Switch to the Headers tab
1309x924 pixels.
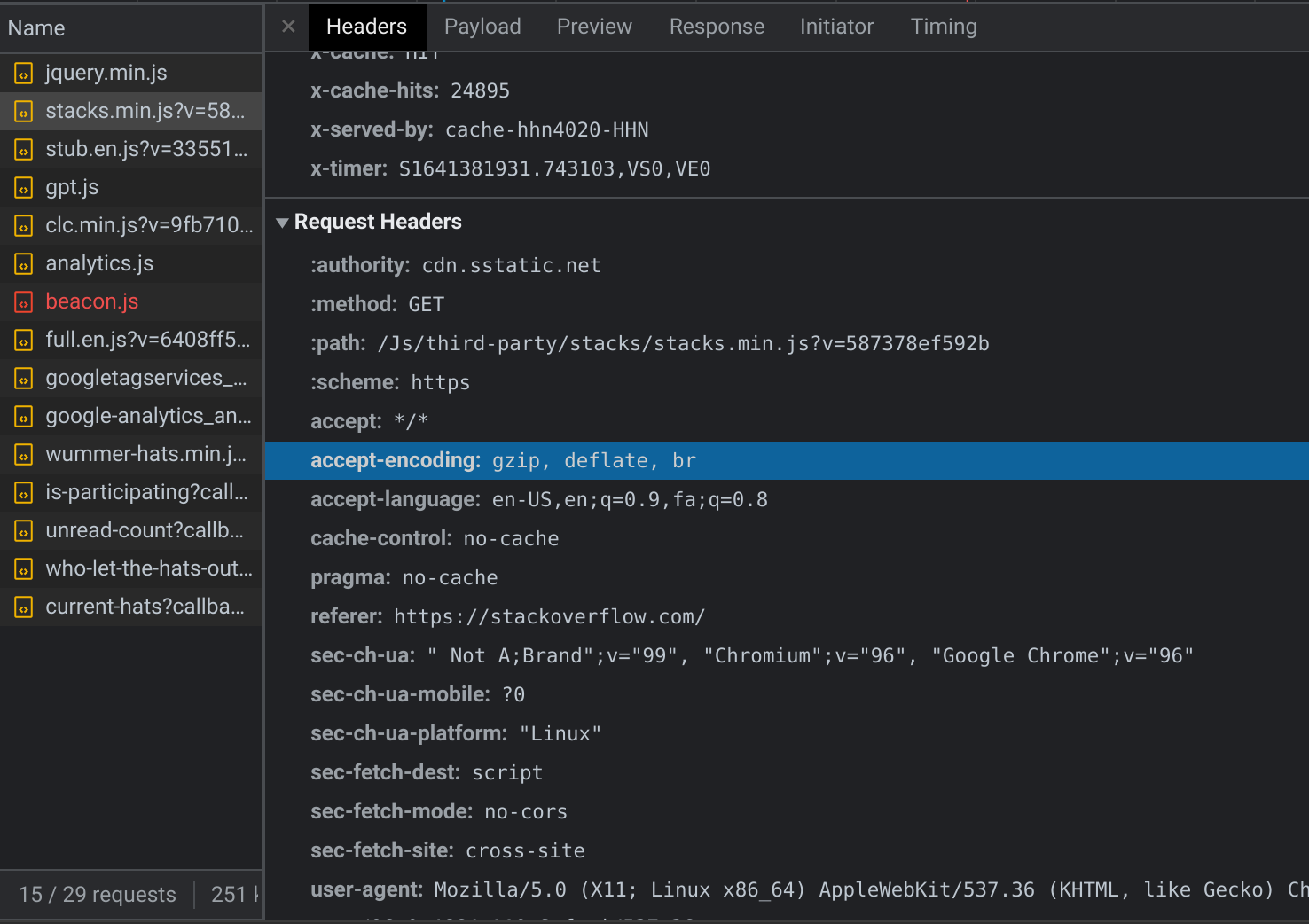pos(367,27)
